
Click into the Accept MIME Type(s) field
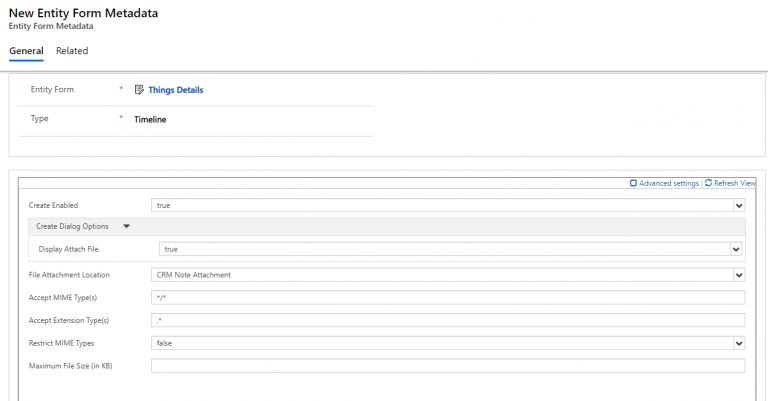point(447,298)
